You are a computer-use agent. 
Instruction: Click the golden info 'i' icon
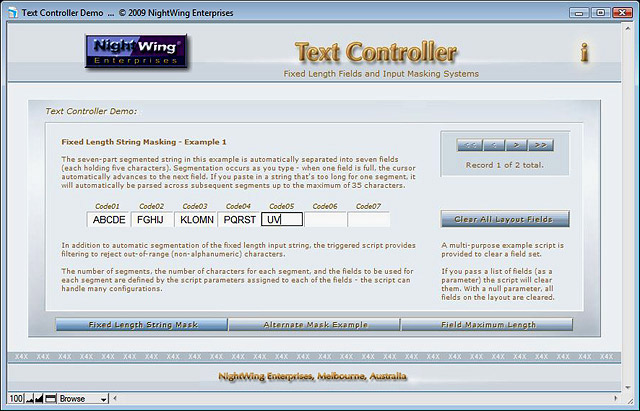pyautogui.click(x=584, y=53)
